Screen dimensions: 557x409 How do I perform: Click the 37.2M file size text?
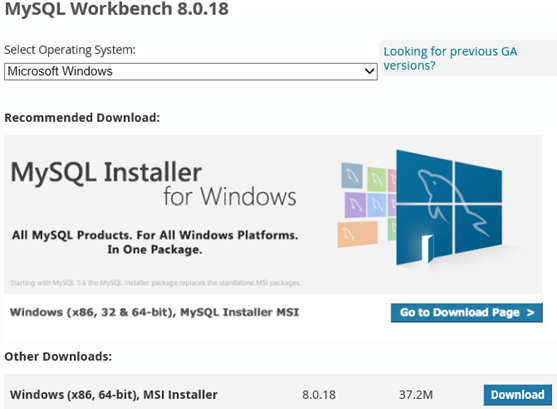pos(416,395)
